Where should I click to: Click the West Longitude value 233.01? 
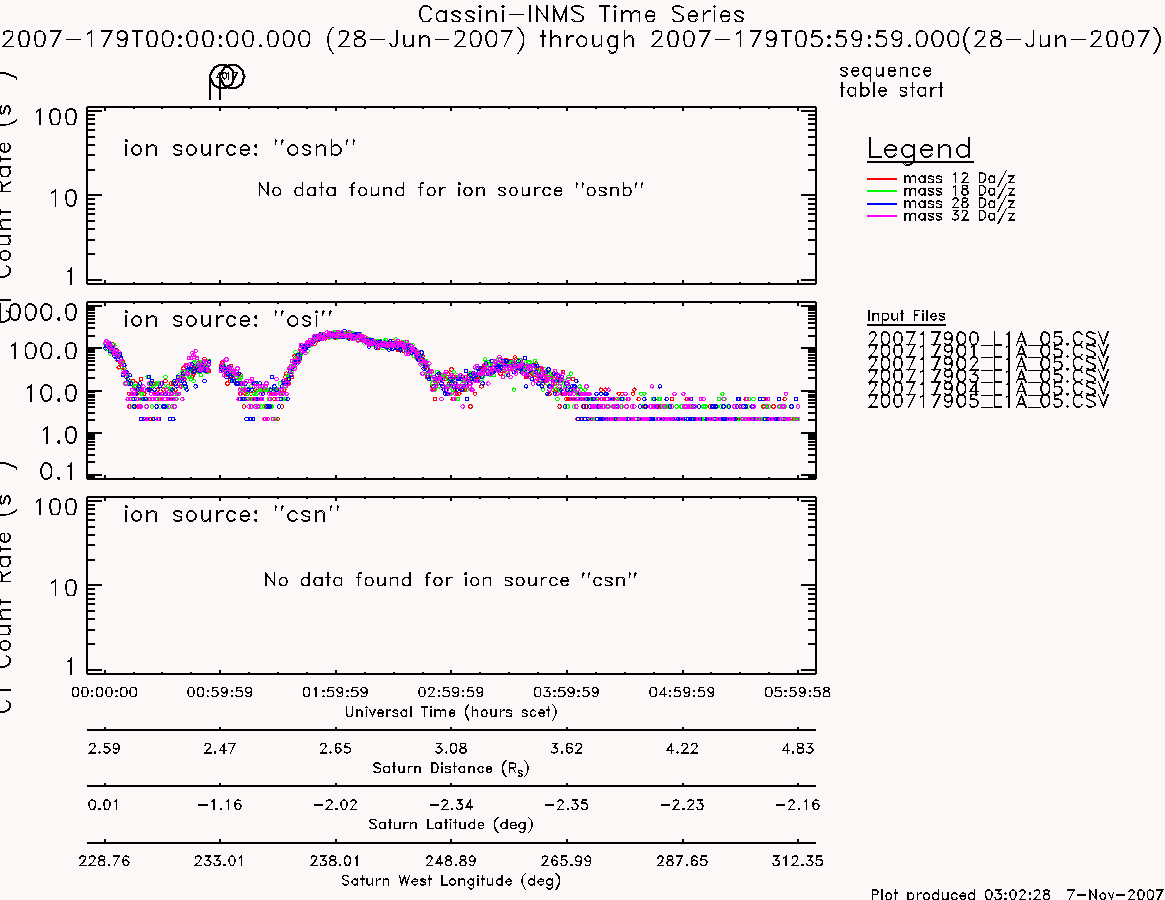pyautogui.click(x=219, y=861)
